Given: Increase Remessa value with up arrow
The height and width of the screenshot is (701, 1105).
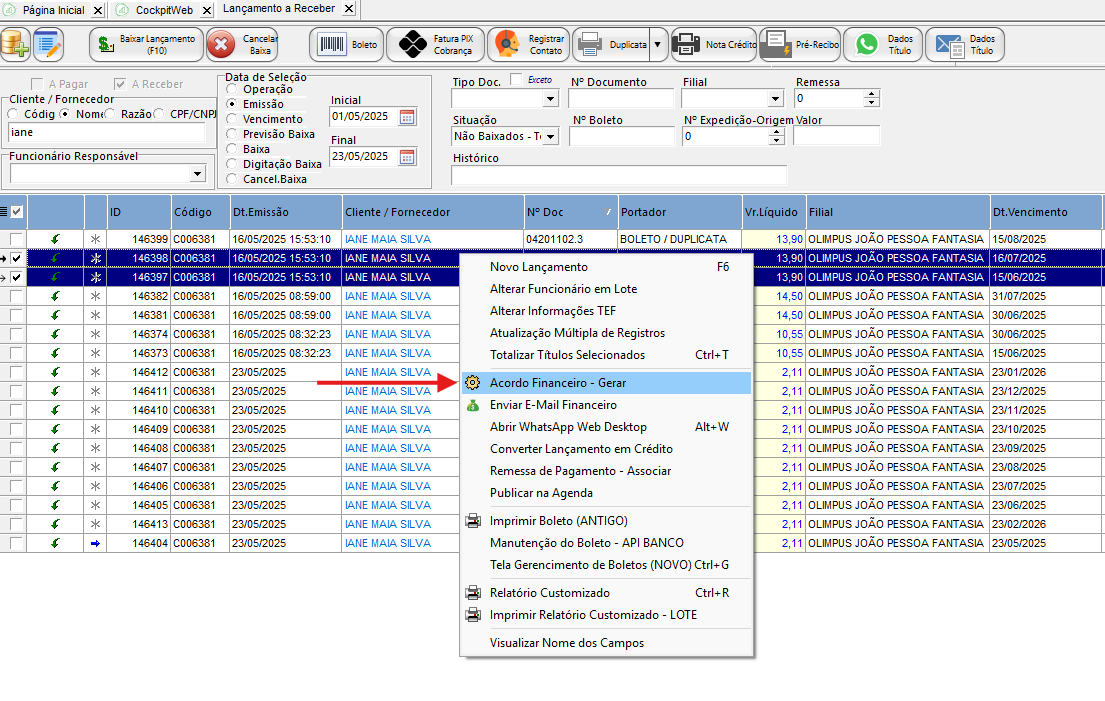Looking at the screenshot, I should pyautogui.click(x=872, y=94).
